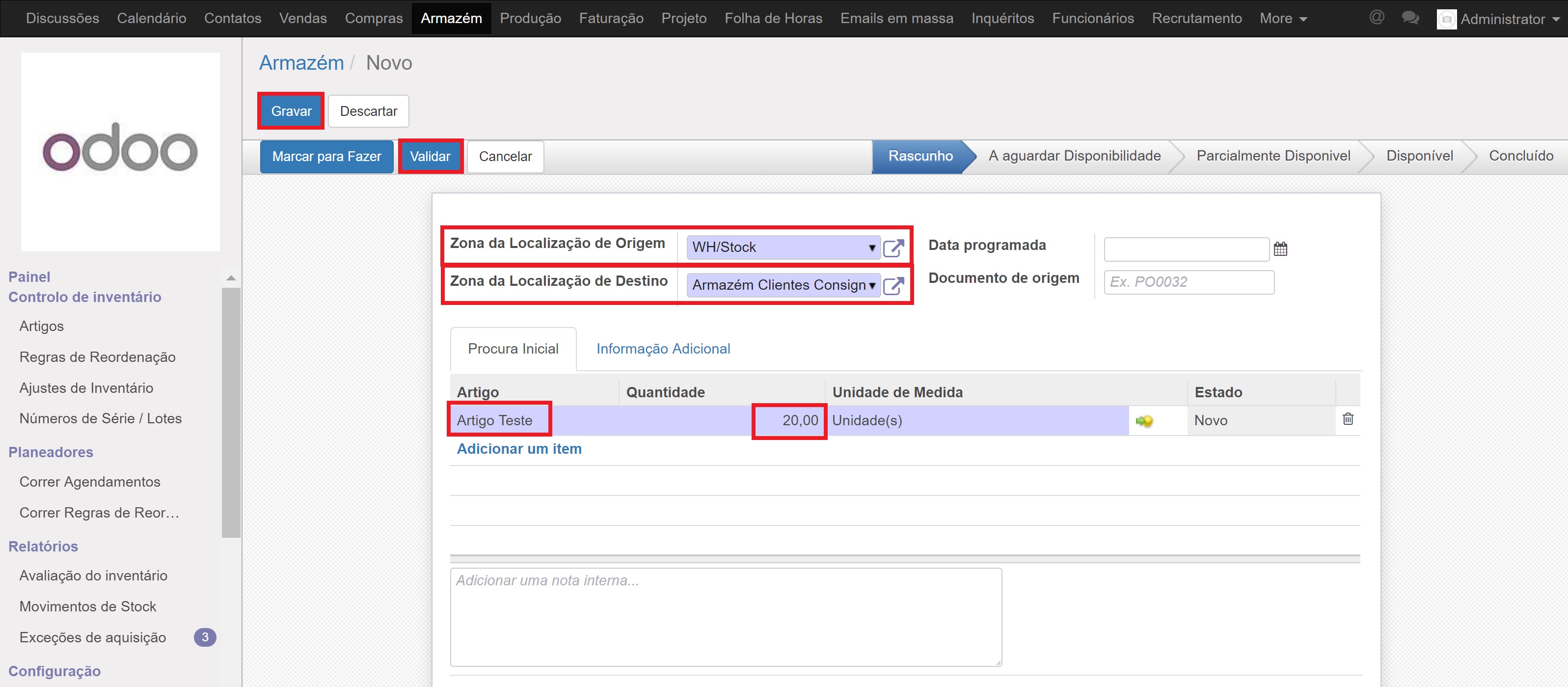Delete the Artigo Teste line with trash icon
The height and width of the screenshot is (687, 1568).
[x=1348, y=419]
